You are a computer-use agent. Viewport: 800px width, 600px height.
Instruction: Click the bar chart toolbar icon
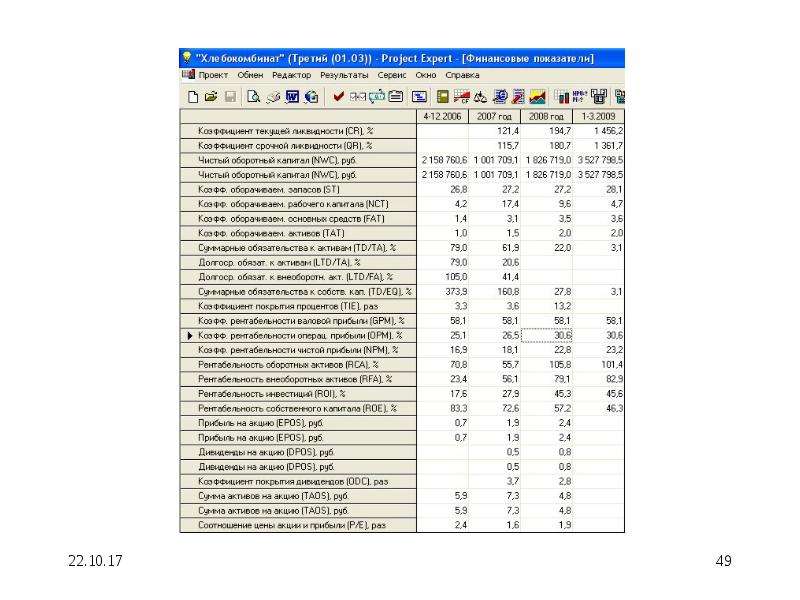coord(562,96)
